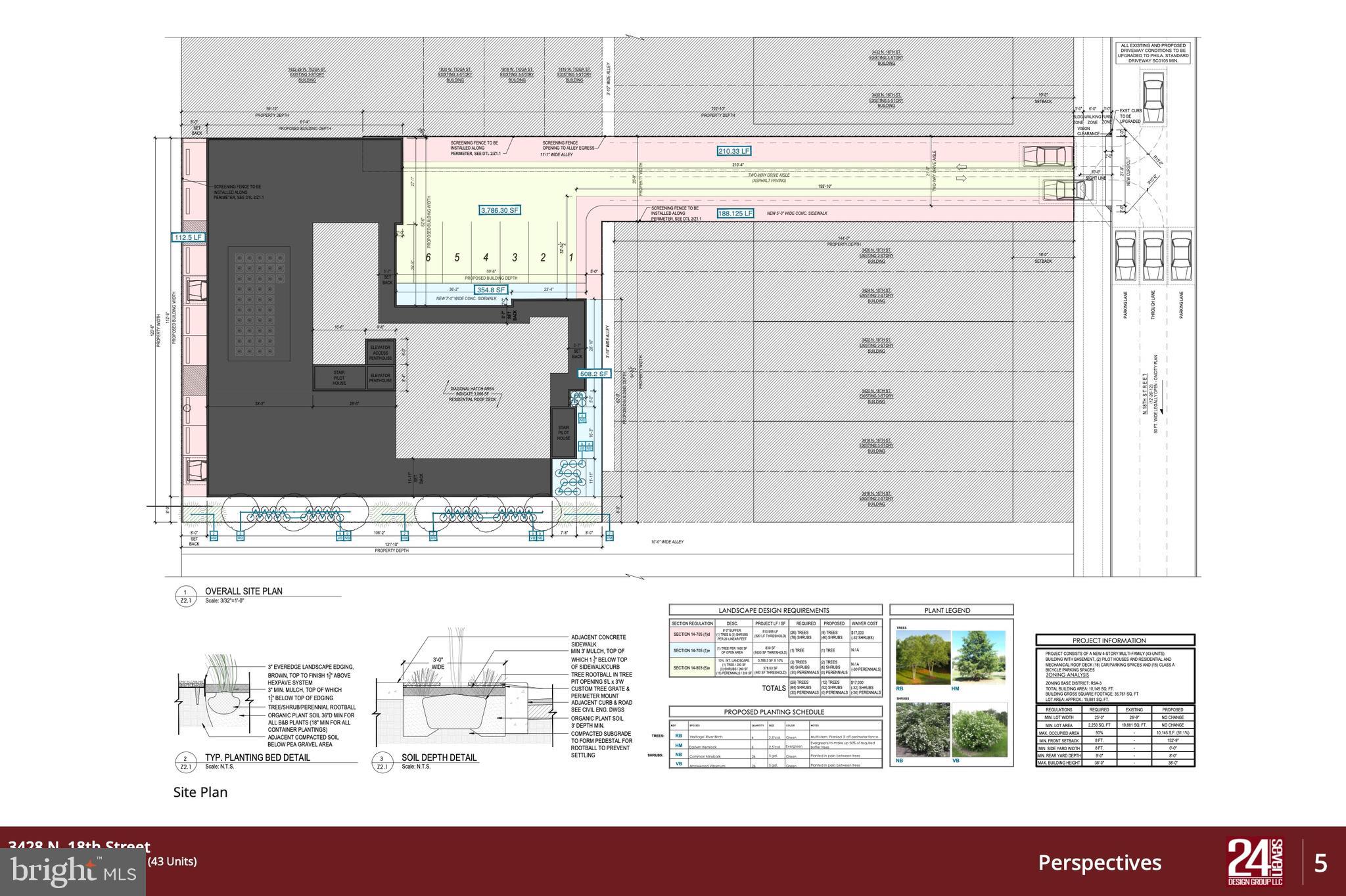Click the Eastern Hemlock HM tree photo

pyautogui.click(x=979, y=658)
